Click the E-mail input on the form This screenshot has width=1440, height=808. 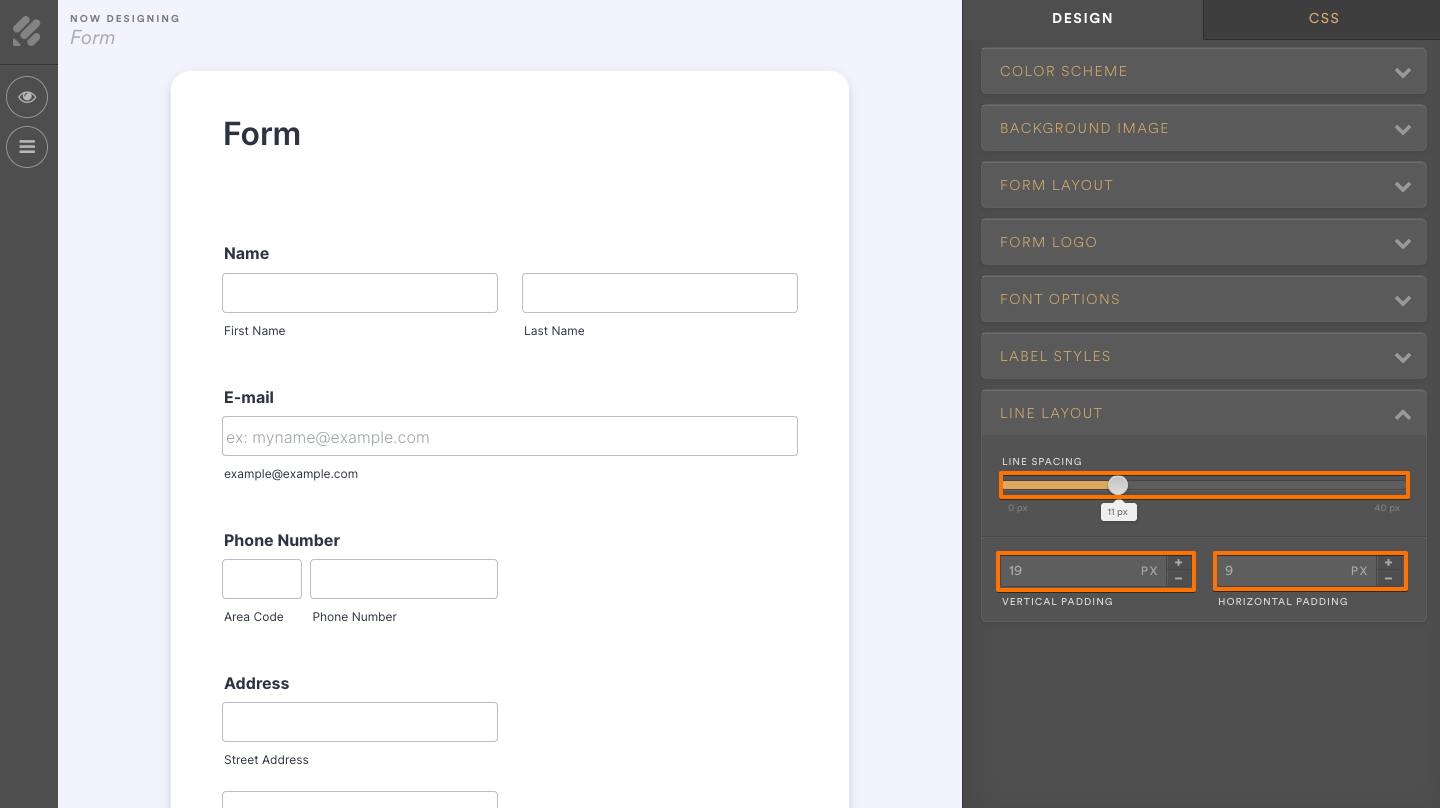[509, 436]
